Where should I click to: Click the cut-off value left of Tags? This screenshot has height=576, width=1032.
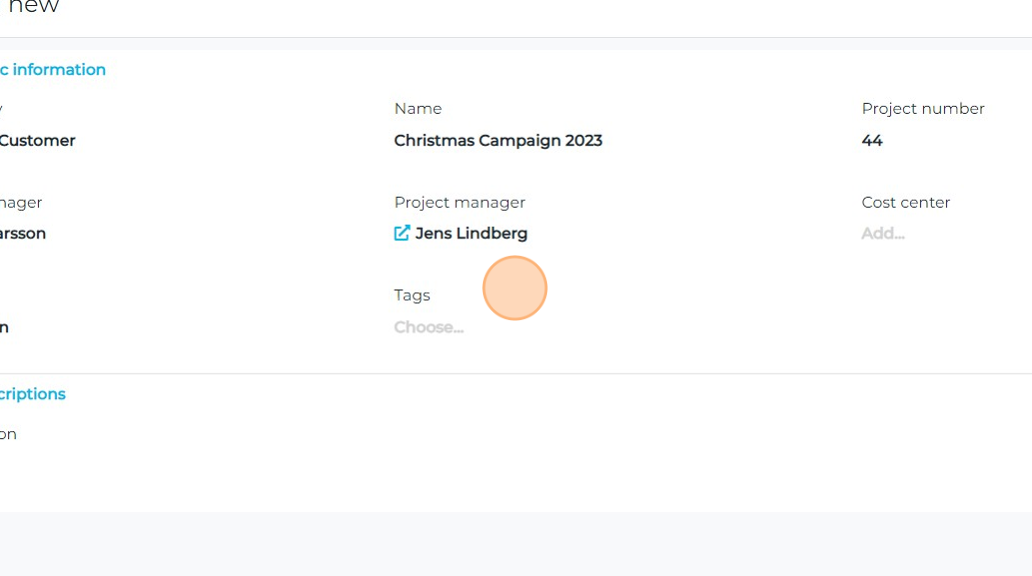point(4,327)
